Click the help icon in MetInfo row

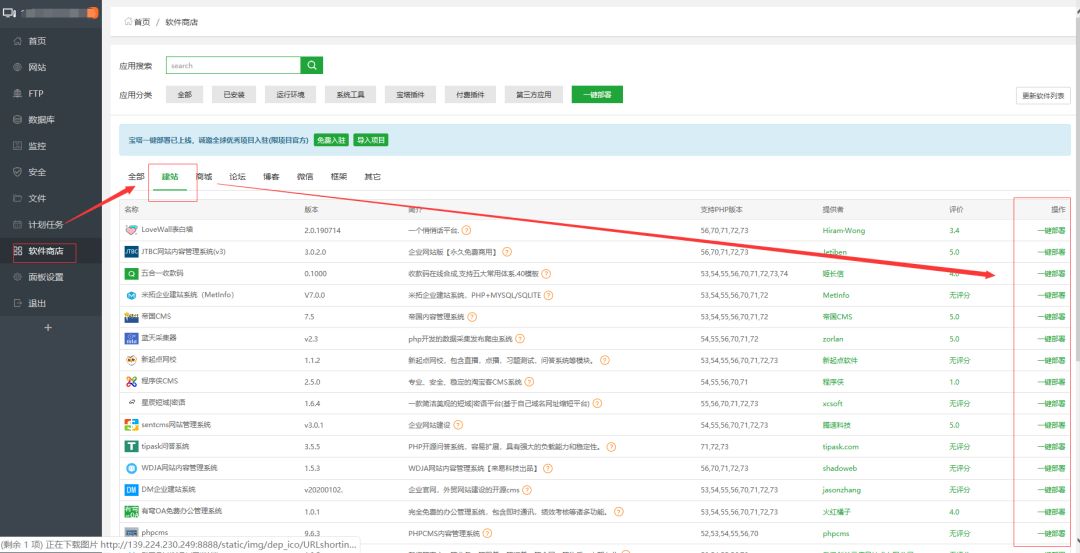pos(549,295)
